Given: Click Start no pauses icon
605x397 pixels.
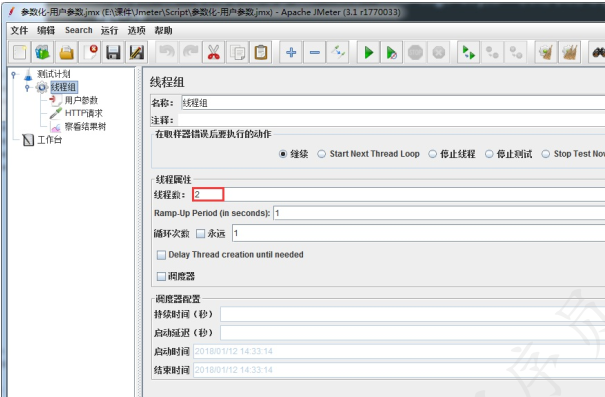Looking at the screenshot, I should click(x=392, y=52).
